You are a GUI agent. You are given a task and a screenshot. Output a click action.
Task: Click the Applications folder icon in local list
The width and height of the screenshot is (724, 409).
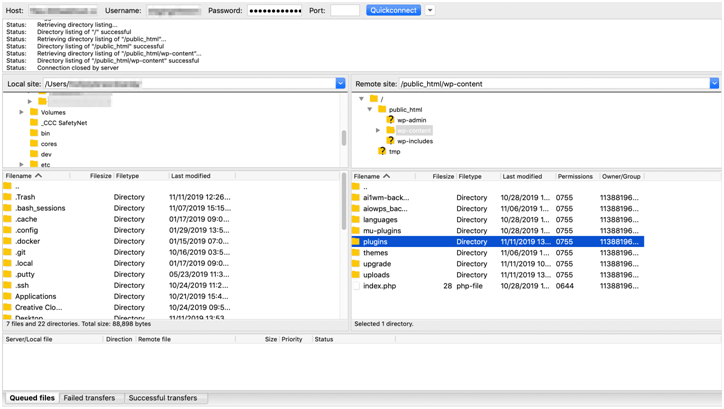[x=8, y=296]
